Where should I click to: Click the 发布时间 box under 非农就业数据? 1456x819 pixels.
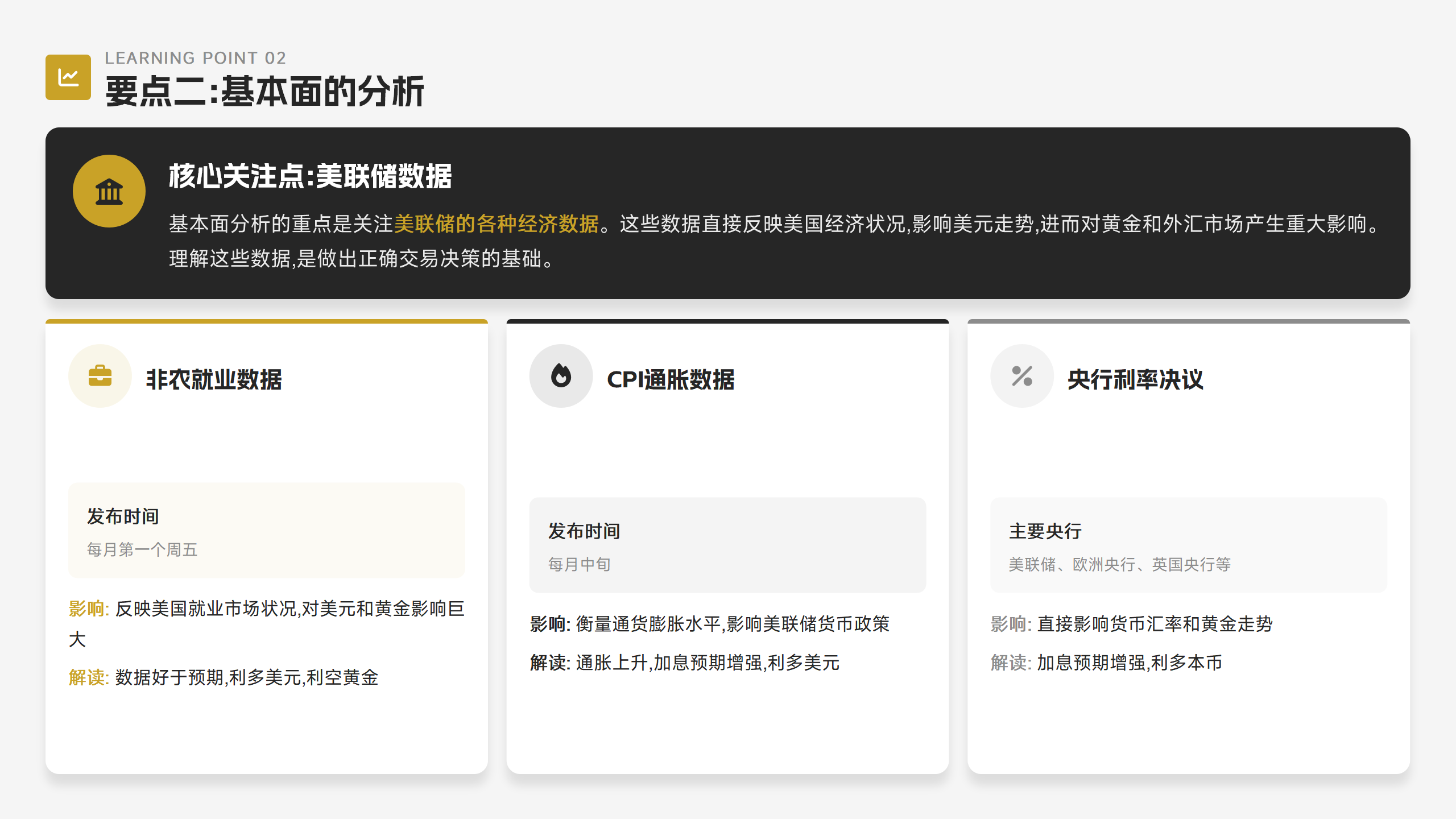pos(266,531)
